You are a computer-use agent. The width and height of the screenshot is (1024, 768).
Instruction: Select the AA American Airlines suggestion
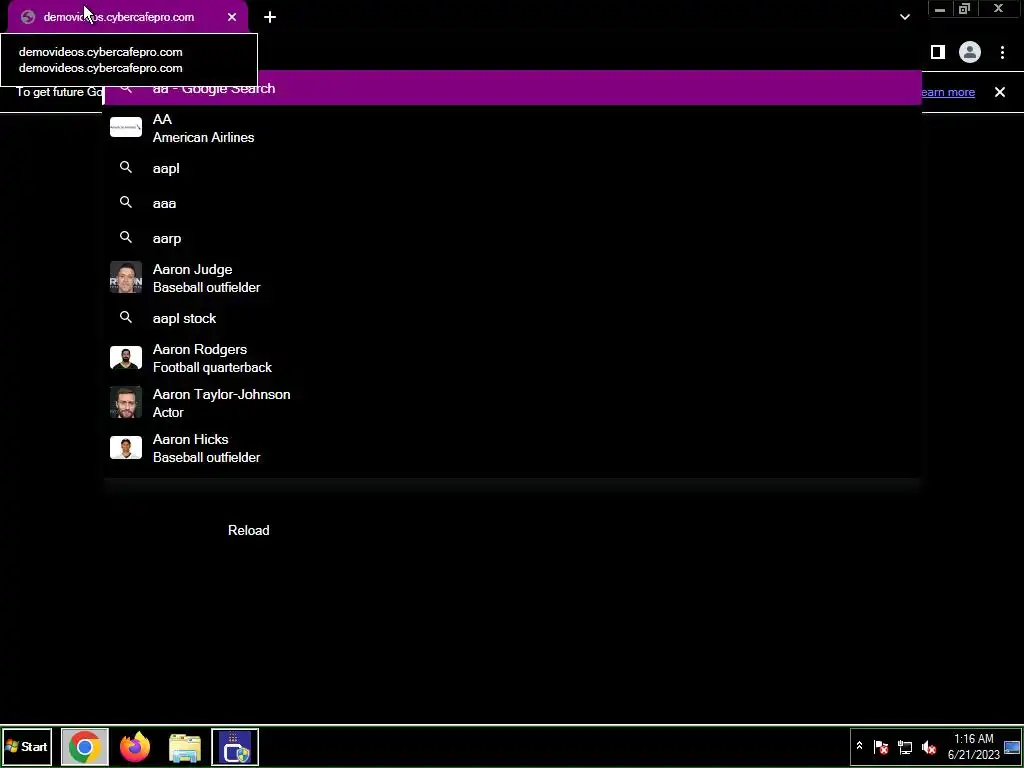pyautogui.click(x=513, y=128)
